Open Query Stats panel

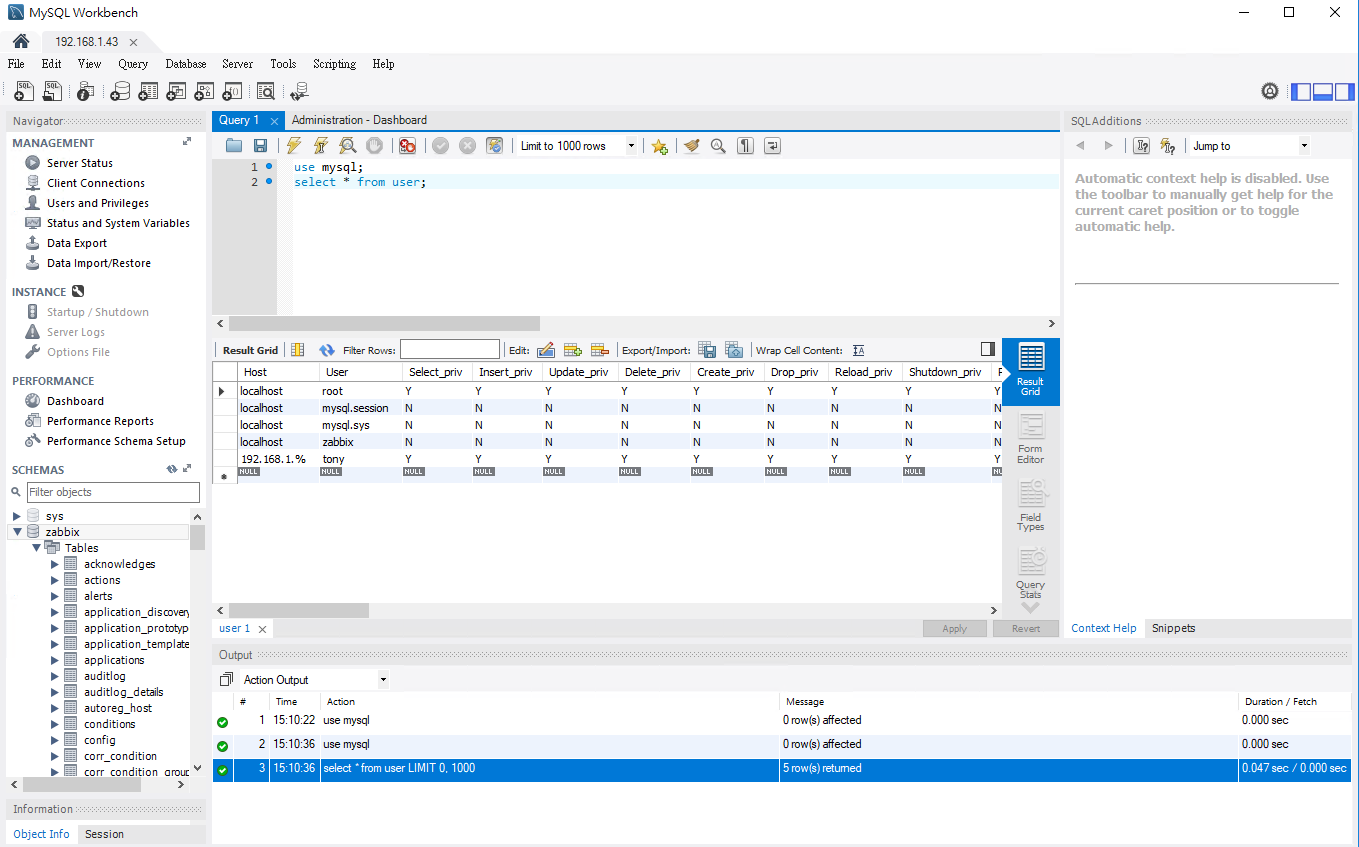tap(1031, 573)
